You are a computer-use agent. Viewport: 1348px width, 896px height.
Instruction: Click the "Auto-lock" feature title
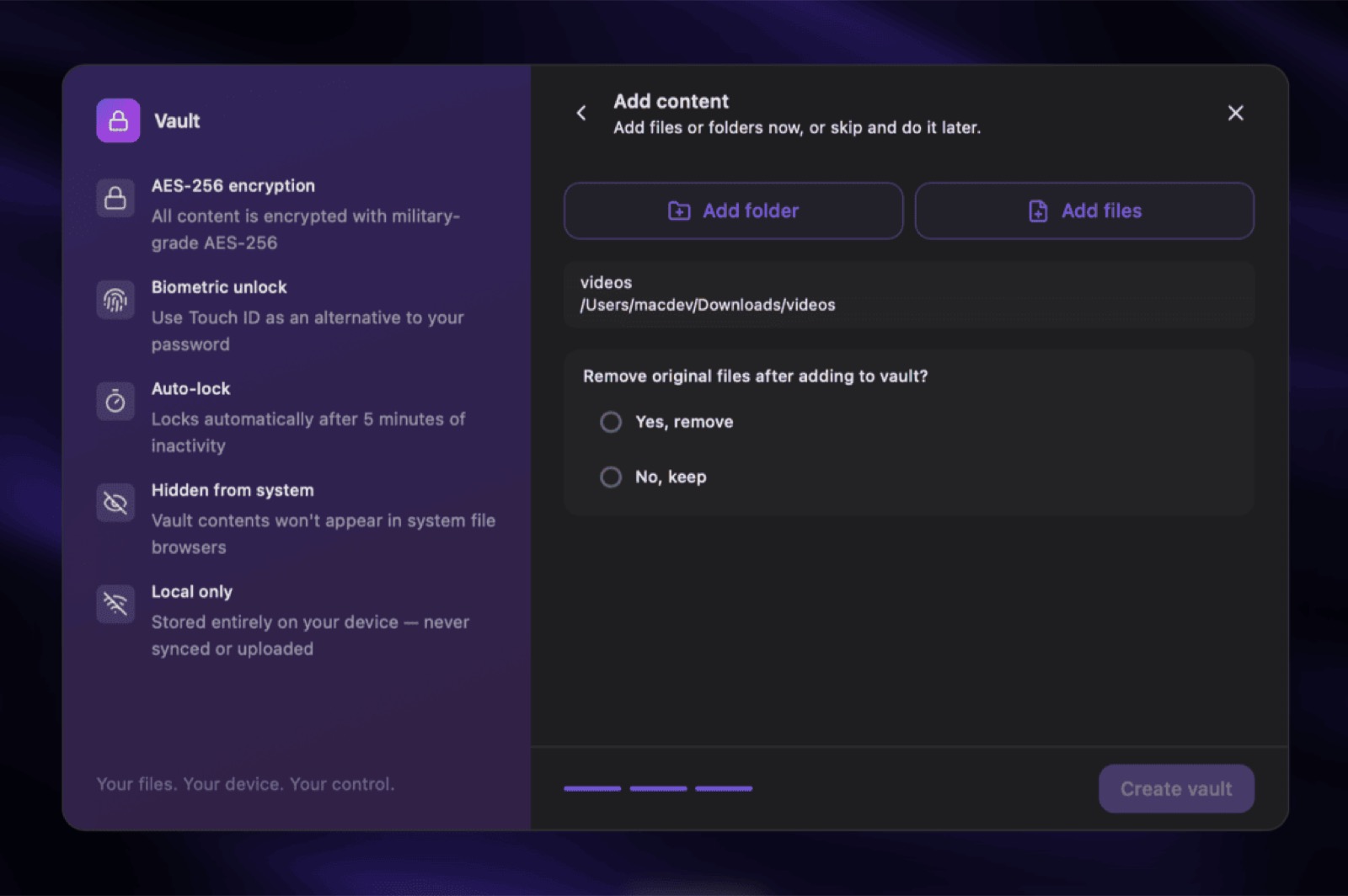[190, 388]
